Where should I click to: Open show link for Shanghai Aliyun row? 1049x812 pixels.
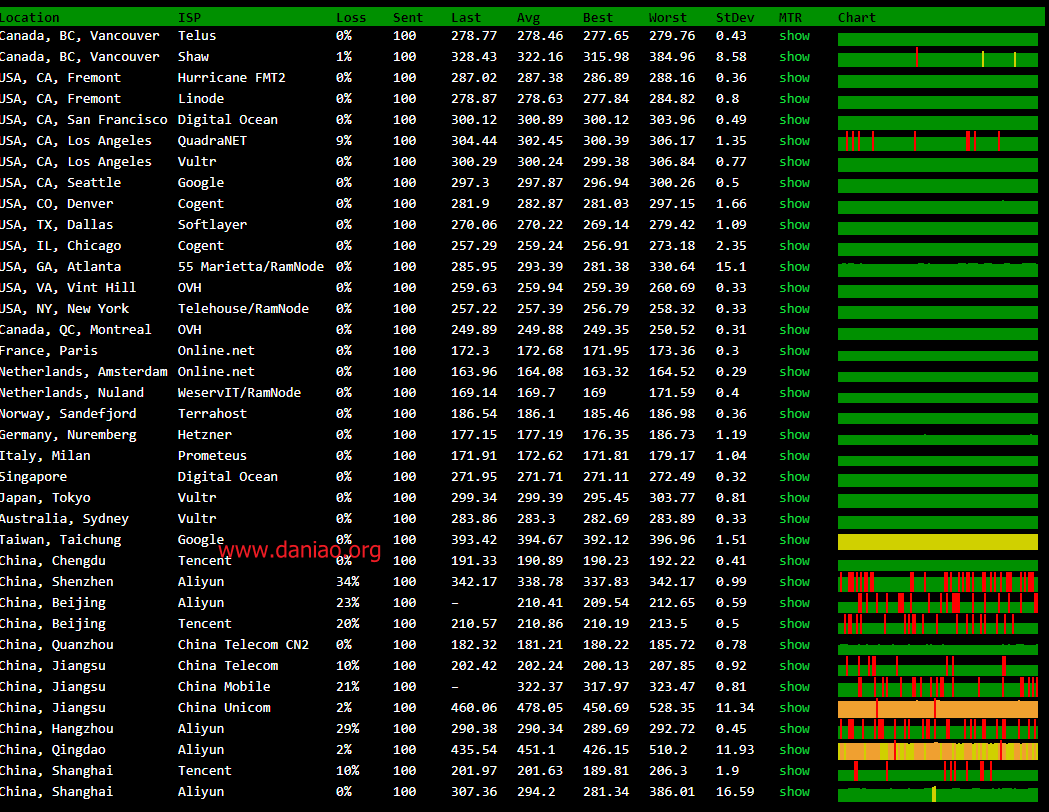[x=794, y=792]
